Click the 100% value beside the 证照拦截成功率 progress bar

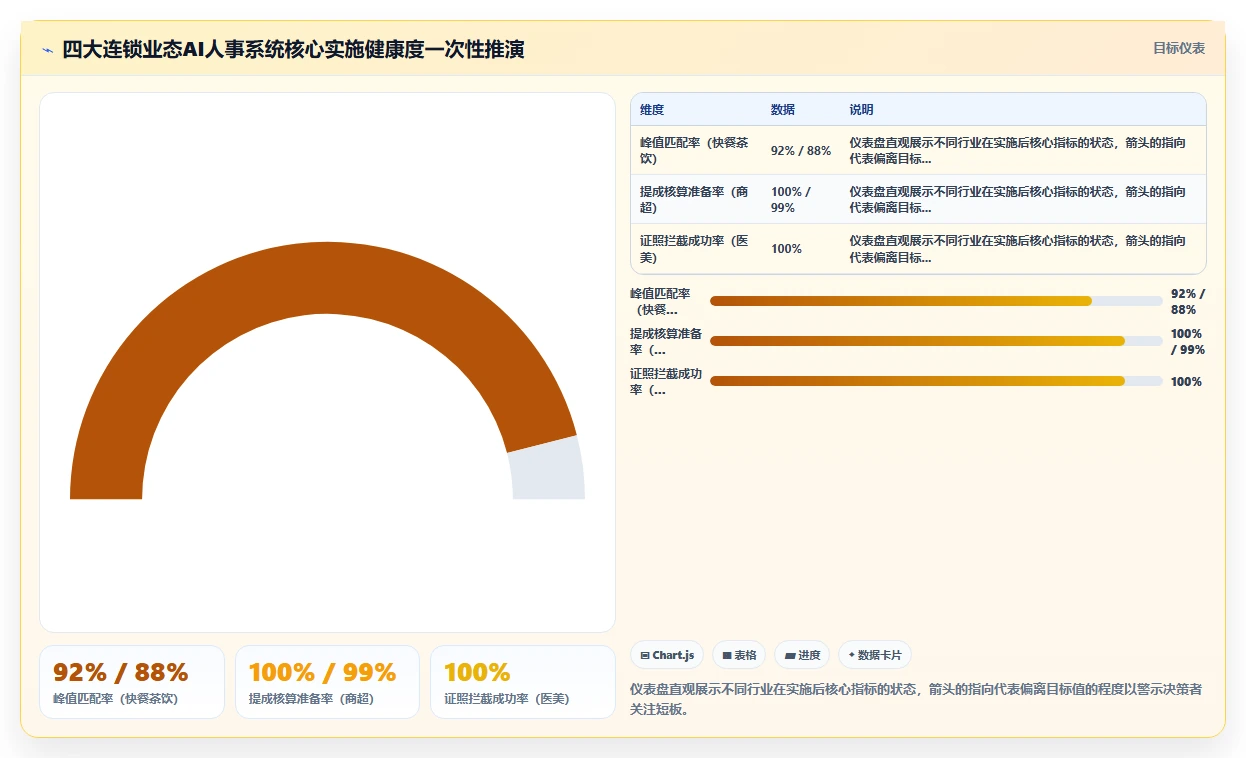[1186, 381]
